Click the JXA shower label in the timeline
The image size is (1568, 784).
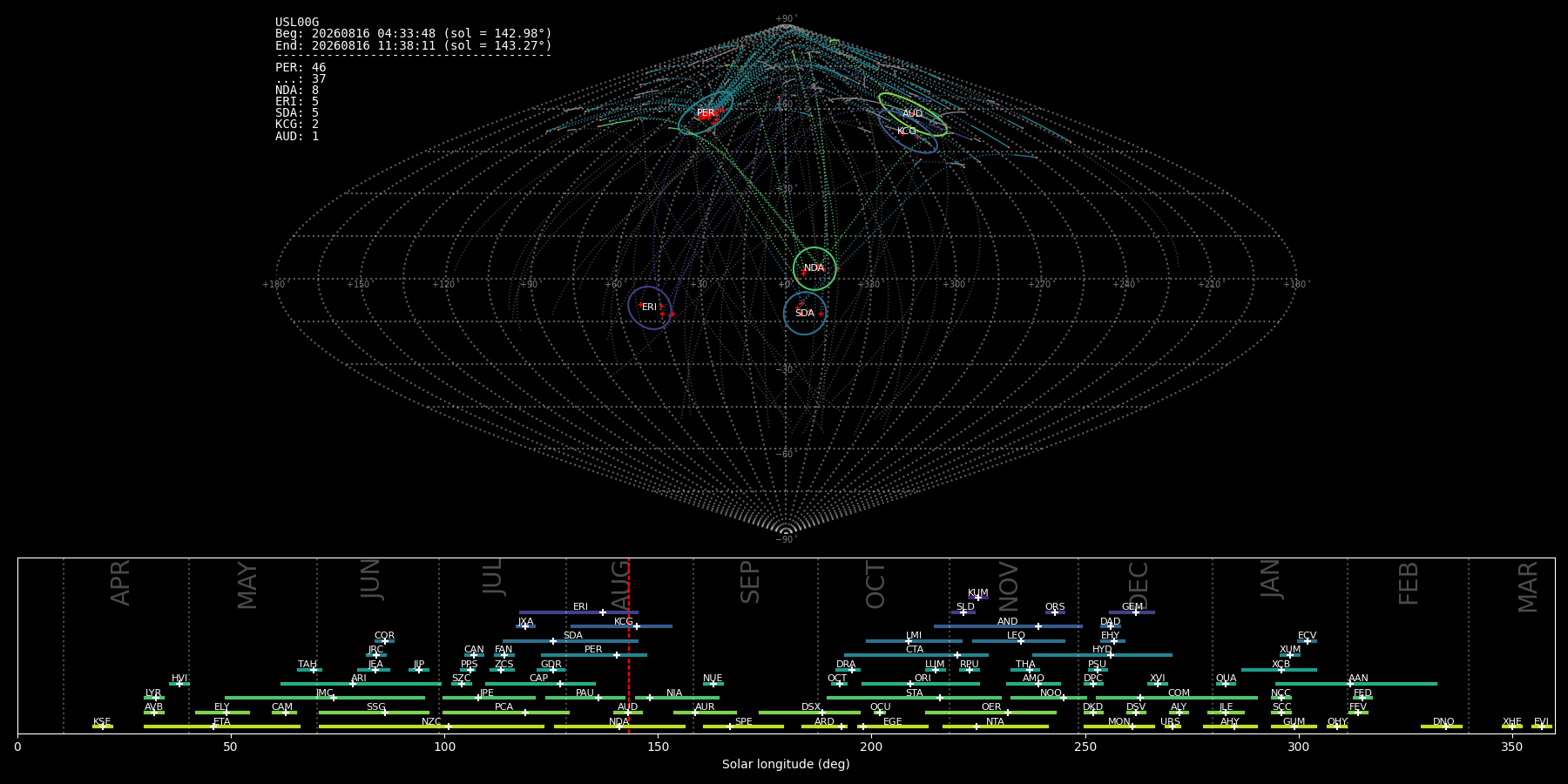click(525, 622)
